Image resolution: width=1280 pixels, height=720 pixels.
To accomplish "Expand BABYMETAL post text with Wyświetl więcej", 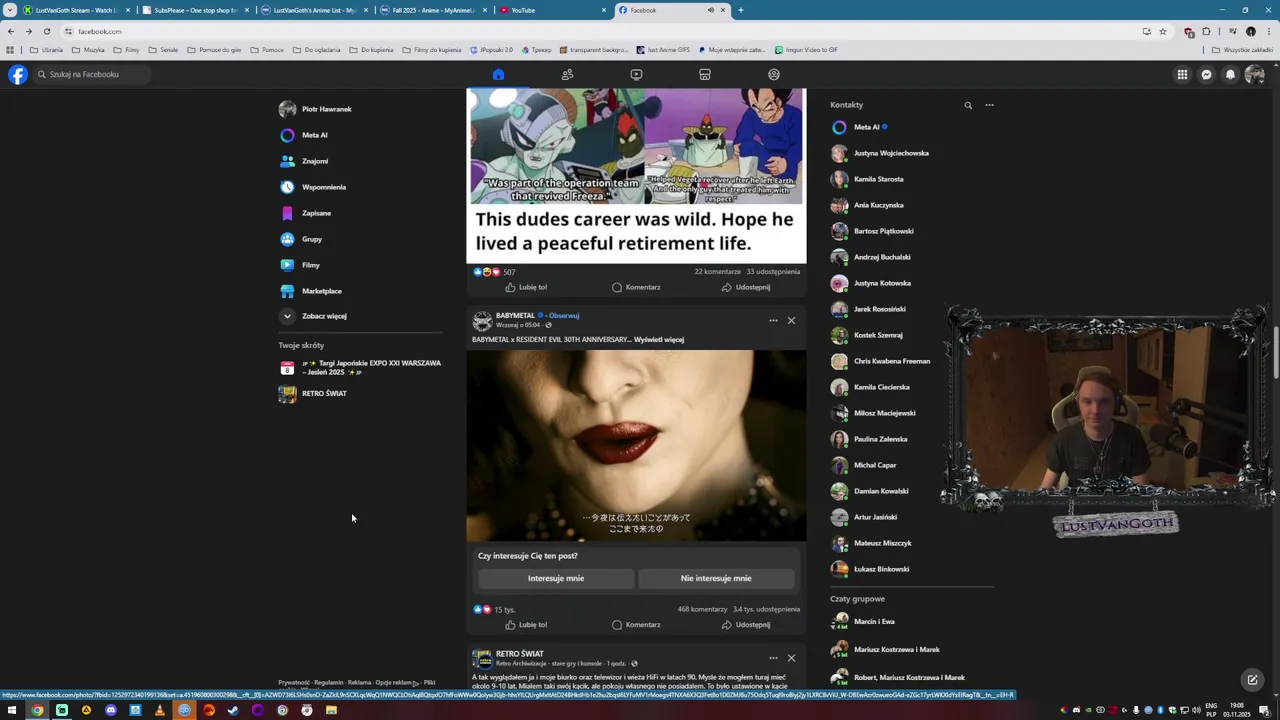I will point(659,340).
